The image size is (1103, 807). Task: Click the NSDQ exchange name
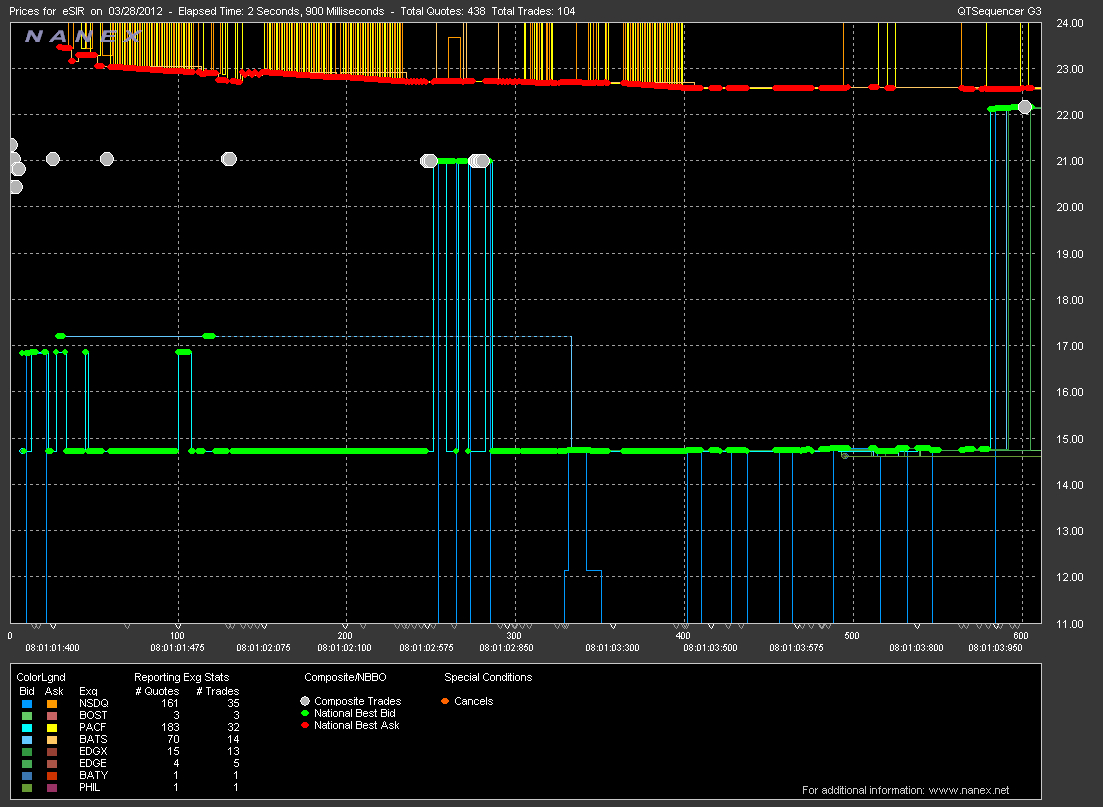pos(94,704)
